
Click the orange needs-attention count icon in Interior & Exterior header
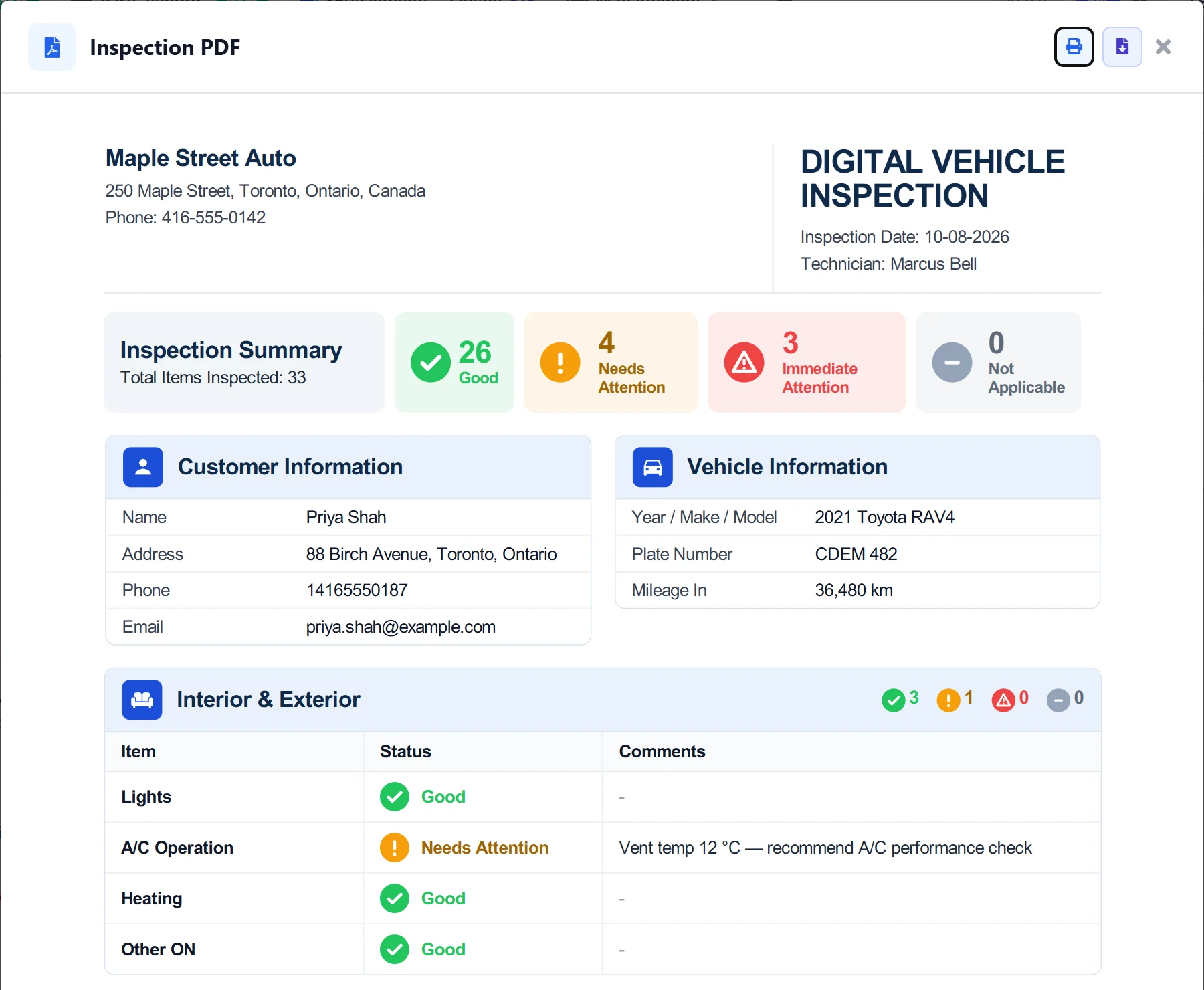pyautogui.click(x=948, y=700)
